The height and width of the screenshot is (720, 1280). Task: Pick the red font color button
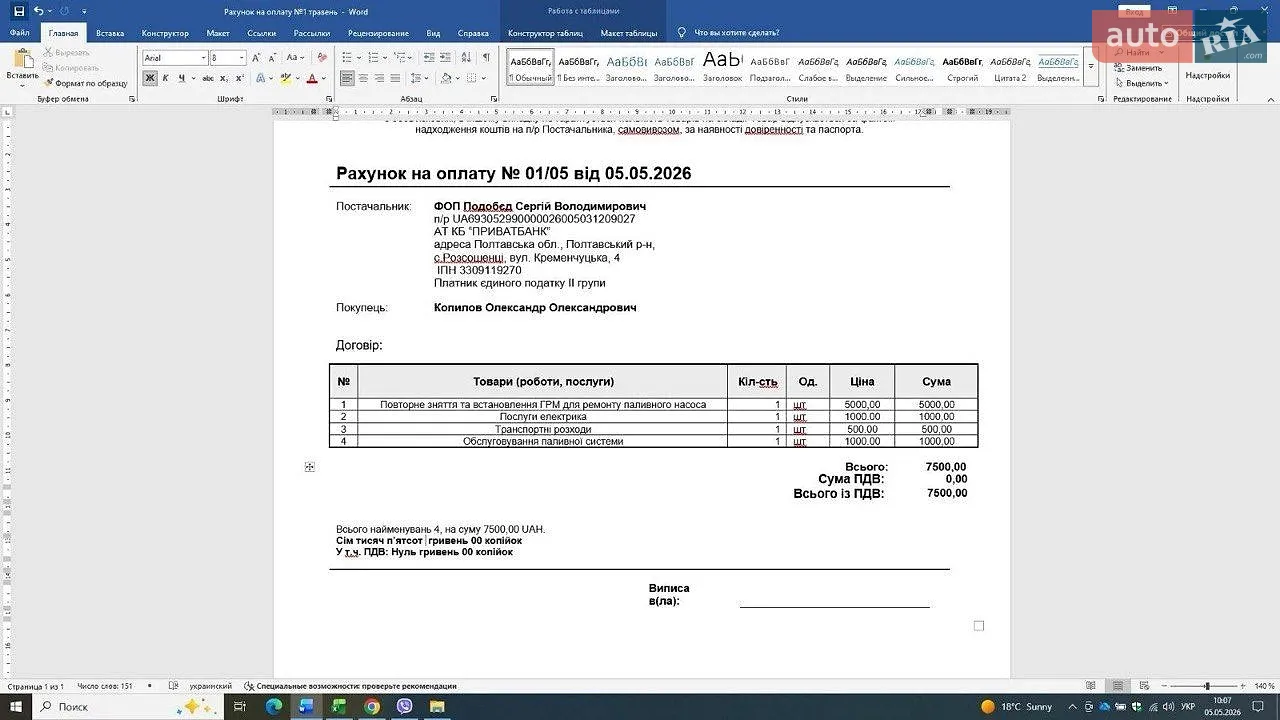click(311, 78)
